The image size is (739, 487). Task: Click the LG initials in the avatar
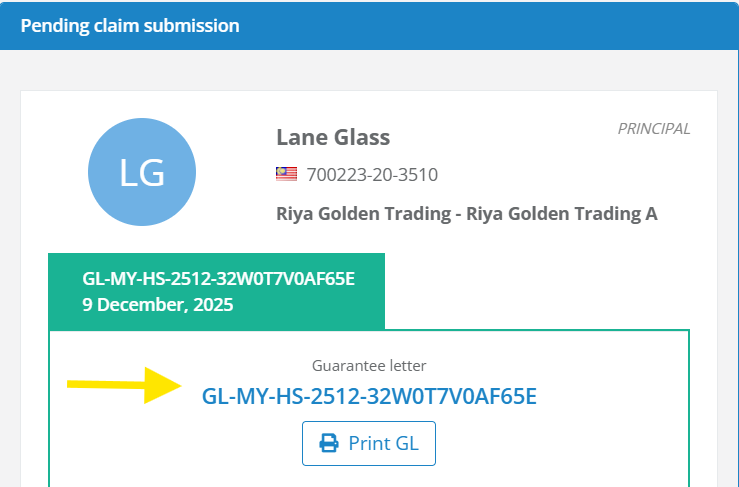click(x=141, y=173)
